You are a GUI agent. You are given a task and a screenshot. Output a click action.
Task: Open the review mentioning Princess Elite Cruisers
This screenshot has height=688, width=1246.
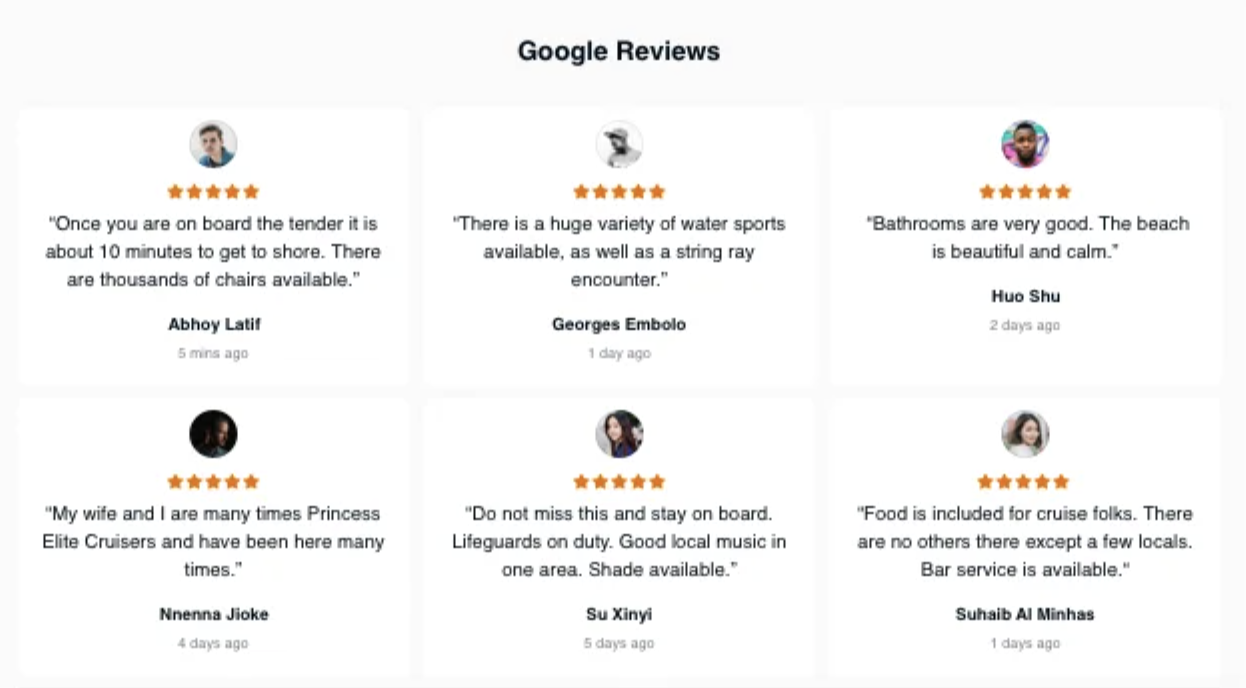(213, 541)
